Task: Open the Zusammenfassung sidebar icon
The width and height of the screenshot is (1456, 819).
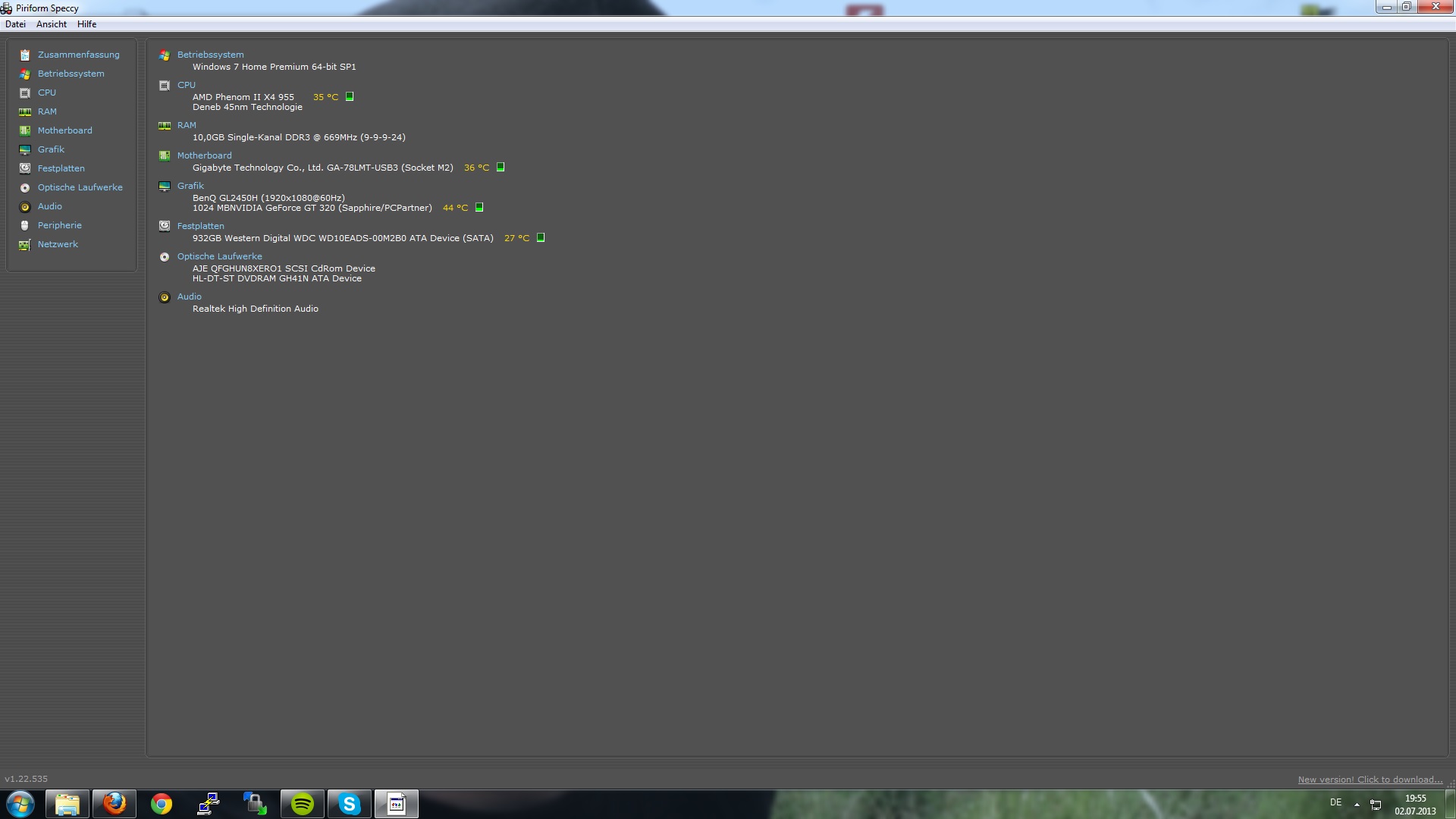Action: tap(25, 55)
